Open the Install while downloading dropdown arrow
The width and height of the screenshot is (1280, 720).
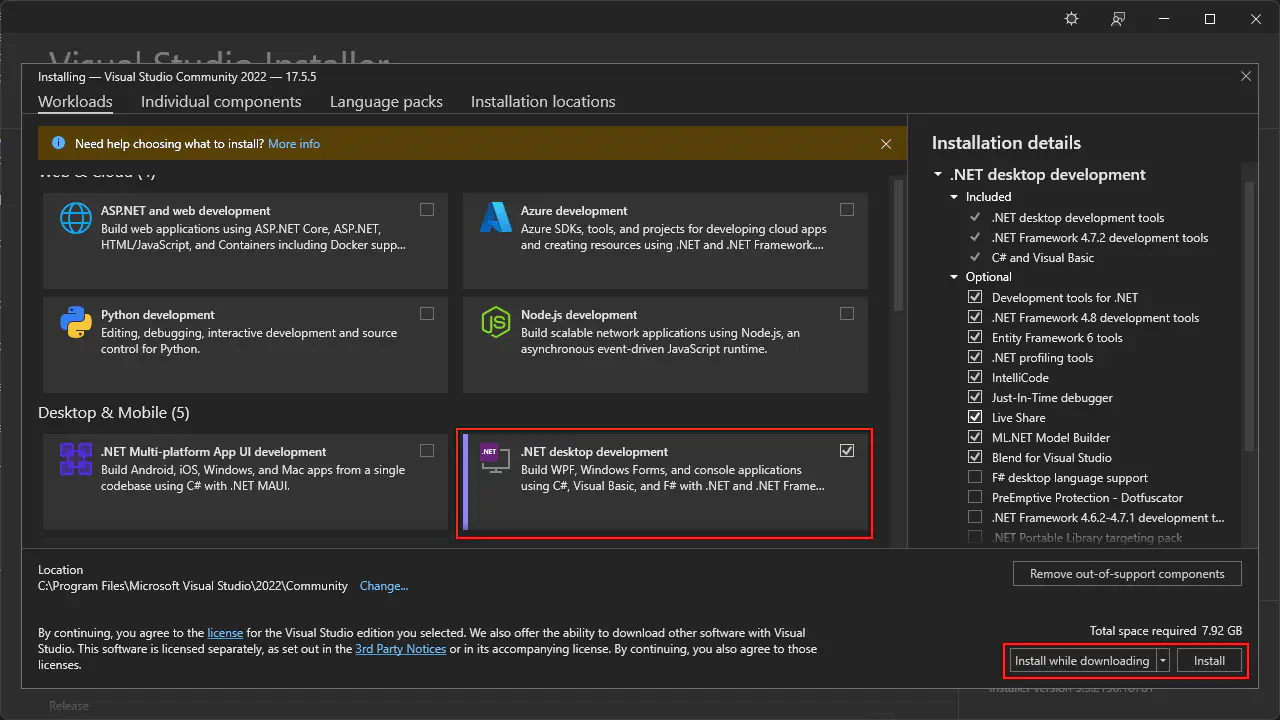point(1163,661)
